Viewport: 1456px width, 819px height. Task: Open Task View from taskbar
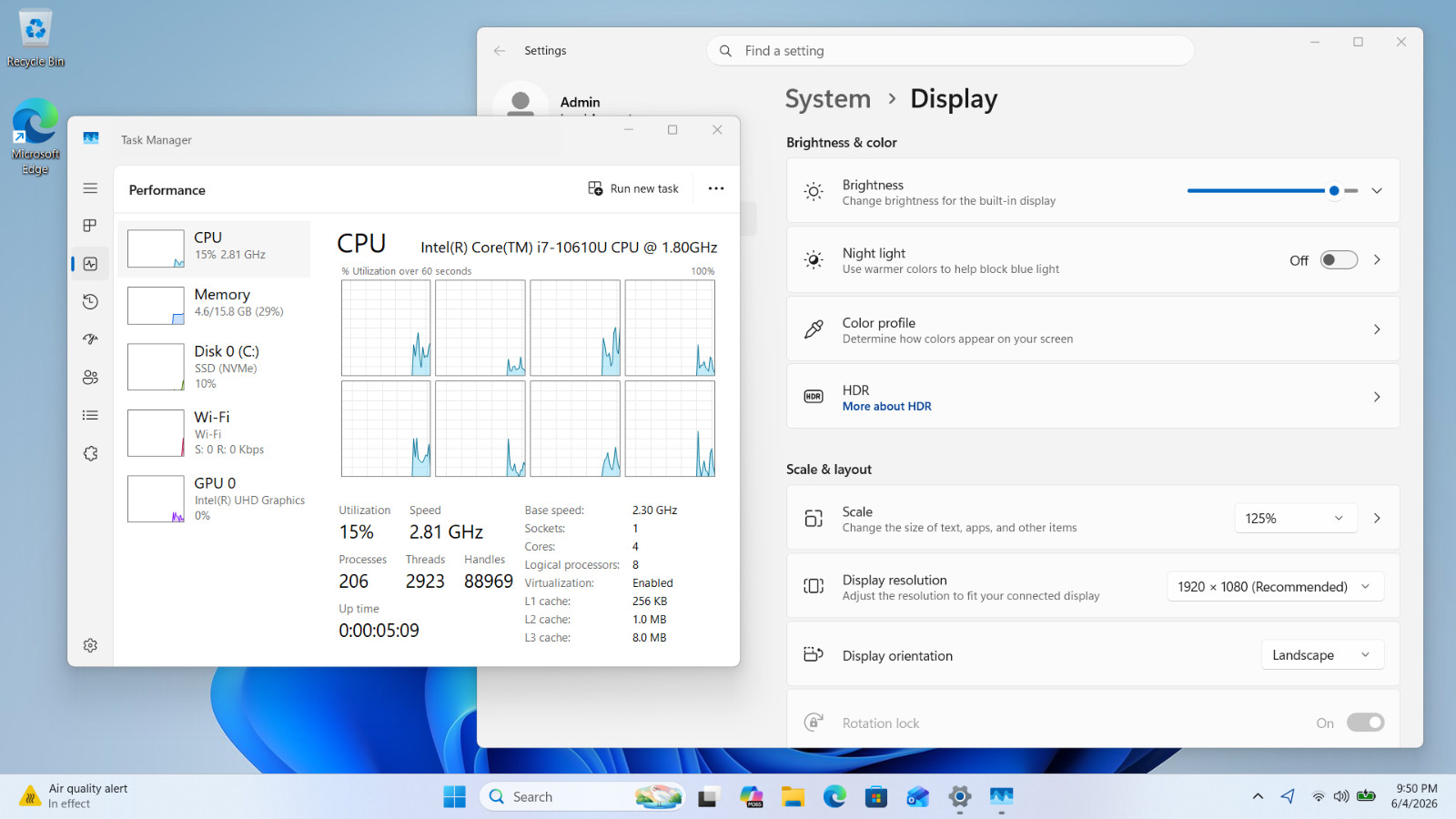point(707,797)
